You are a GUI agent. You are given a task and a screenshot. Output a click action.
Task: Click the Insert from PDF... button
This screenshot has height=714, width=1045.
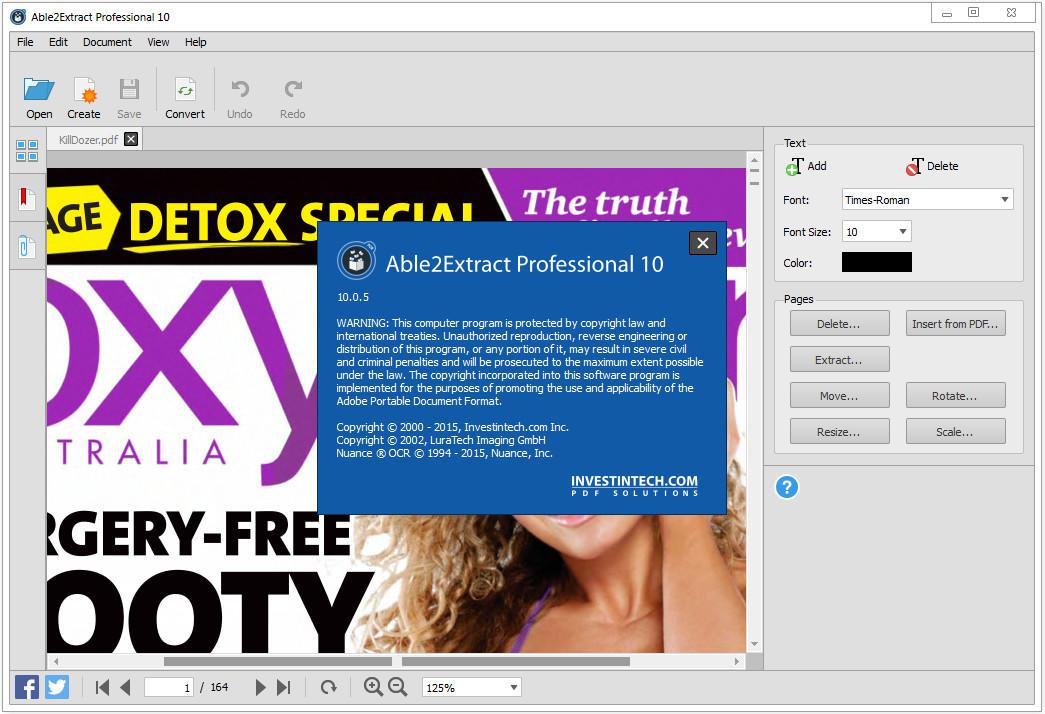956,323
